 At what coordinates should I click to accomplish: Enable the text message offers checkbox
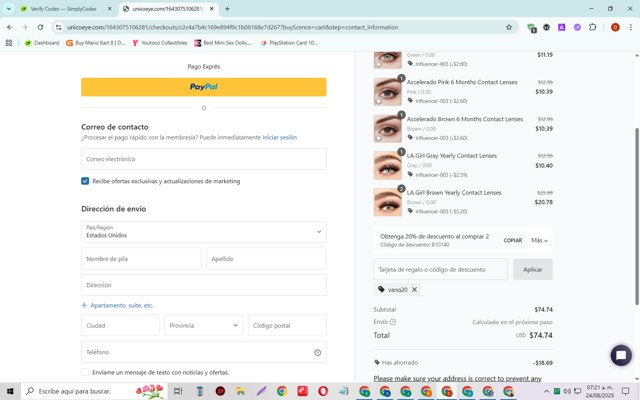point(85,372)
